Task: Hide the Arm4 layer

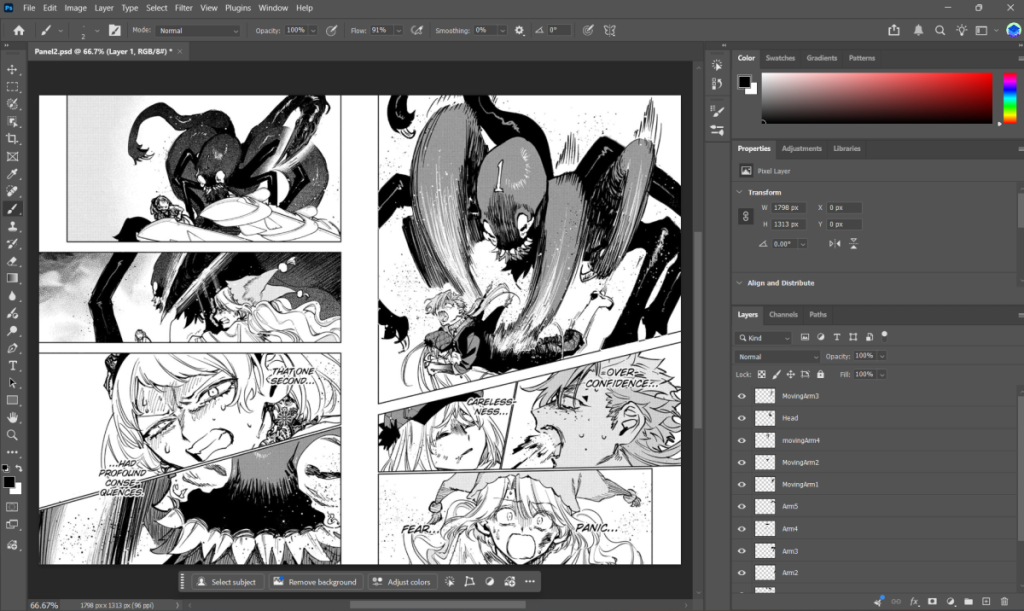Action: 742,529
